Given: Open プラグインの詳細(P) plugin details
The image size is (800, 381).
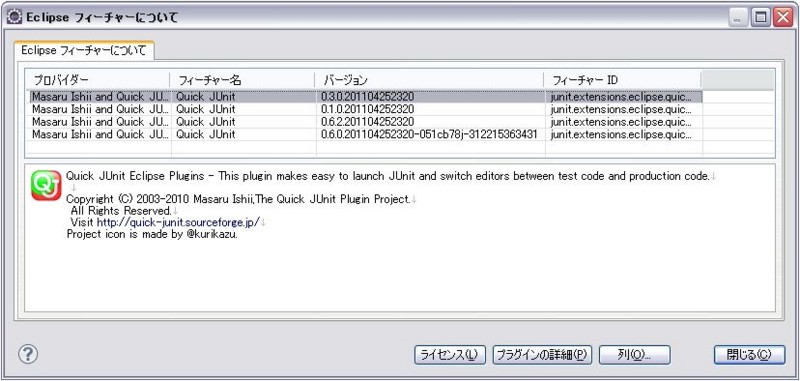Looking at the screenshot, I should pos(542,355).
